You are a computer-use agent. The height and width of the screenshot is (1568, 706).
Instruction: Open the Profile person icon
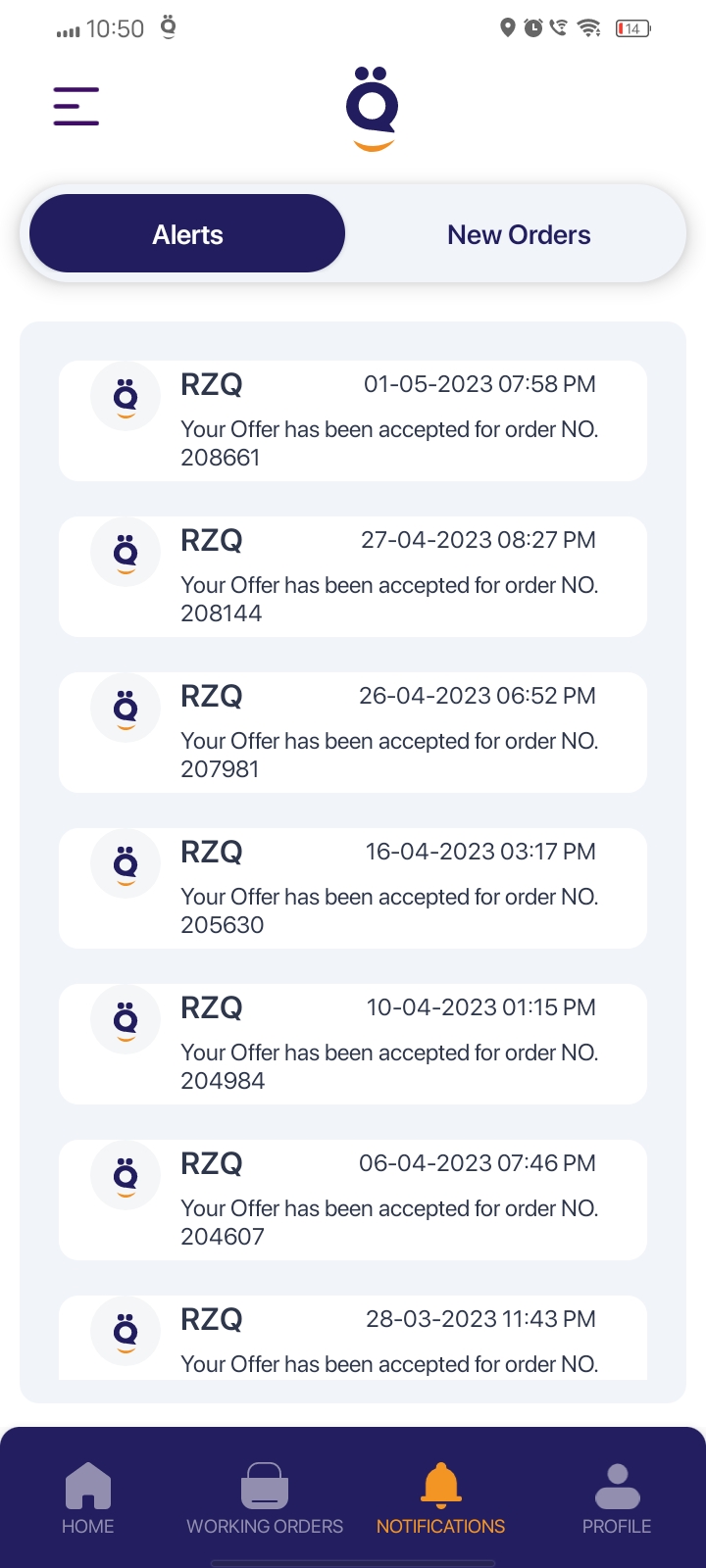[x=617, y=1486]
